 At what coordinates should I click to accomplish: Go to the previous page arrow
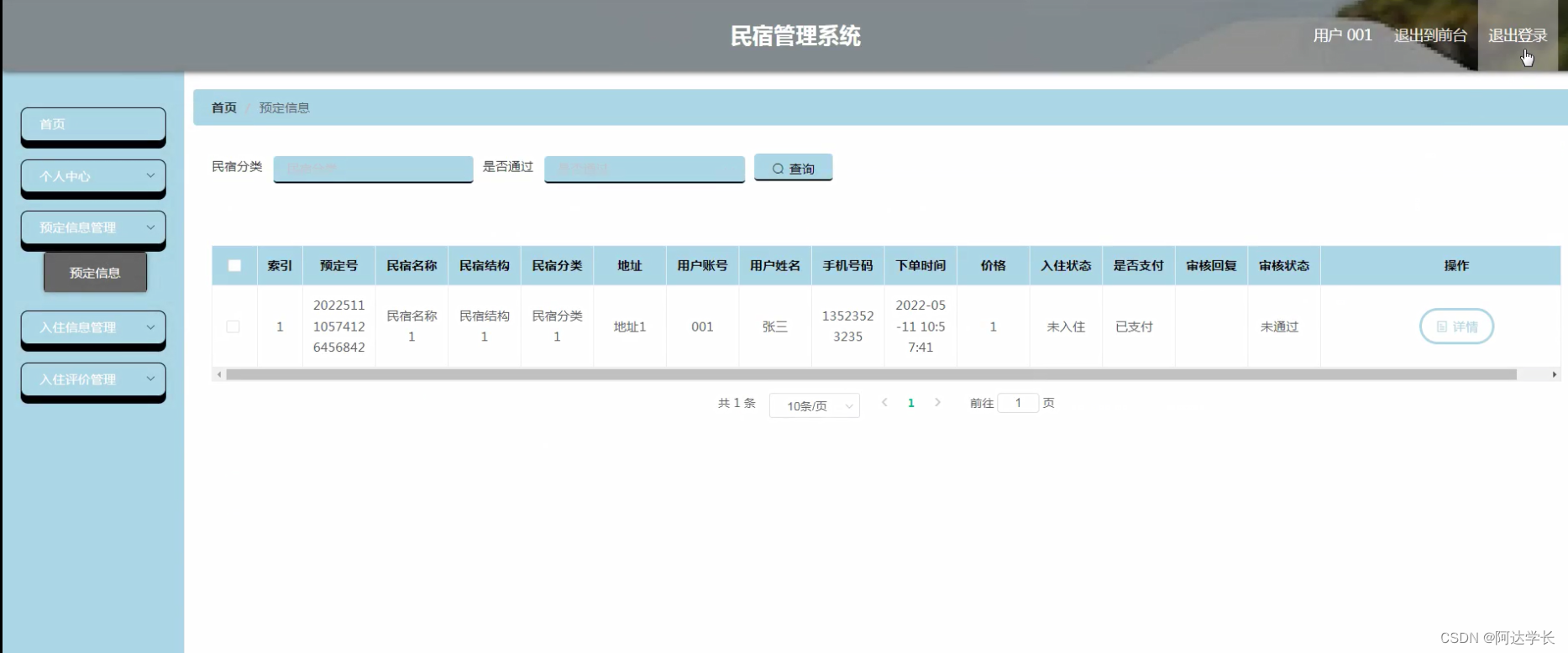(884, 403)
